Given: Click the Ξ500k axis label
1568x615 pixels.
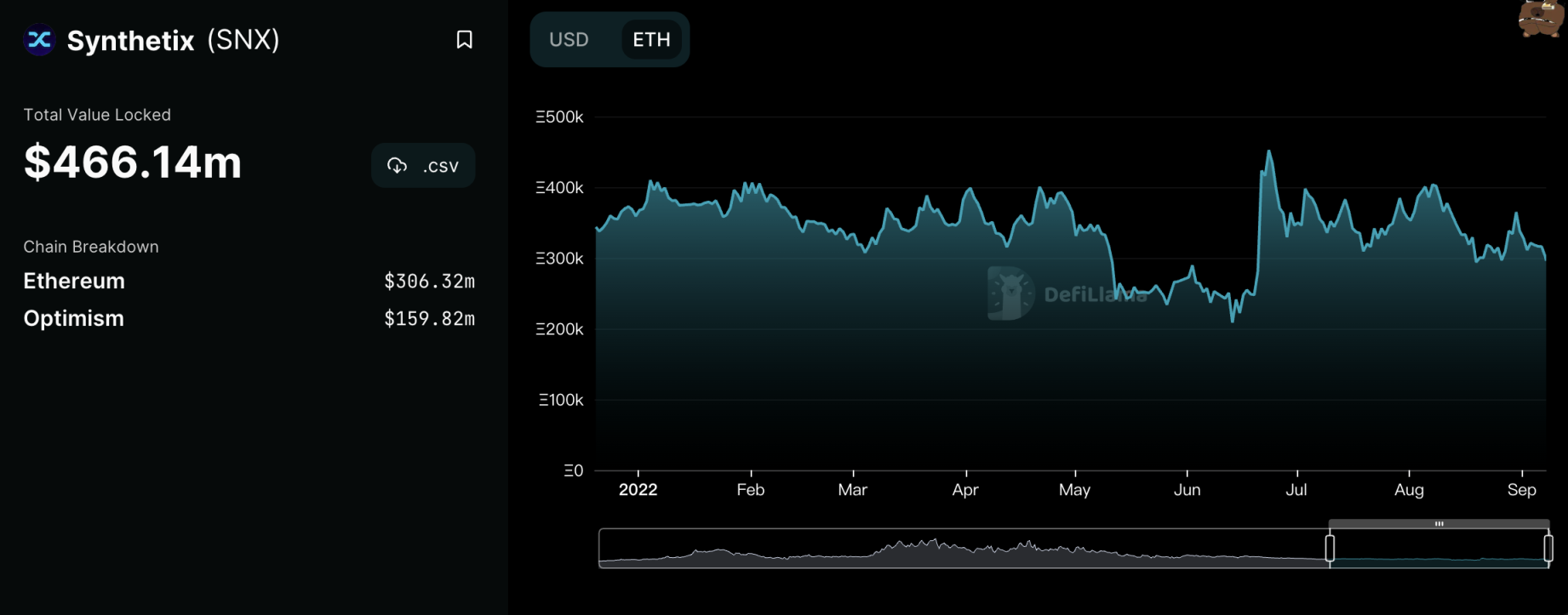Looking at the screenshot, I should pos(559,117).
